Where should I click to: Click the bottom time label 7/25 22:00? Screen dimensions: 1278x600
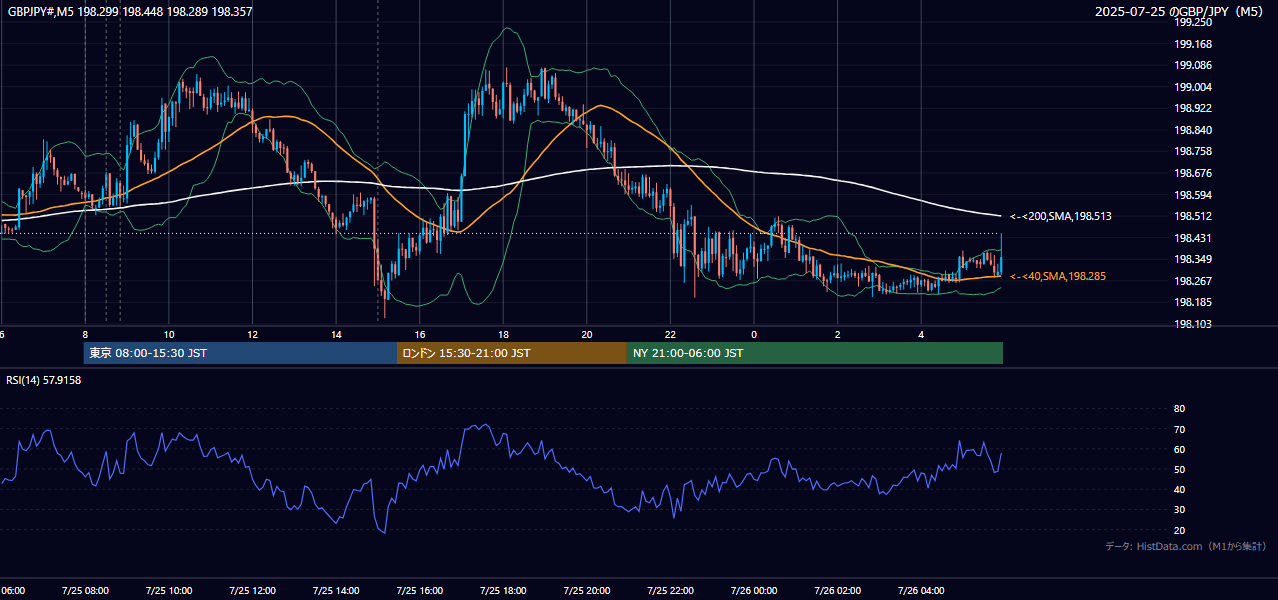[x=670, y=591]
